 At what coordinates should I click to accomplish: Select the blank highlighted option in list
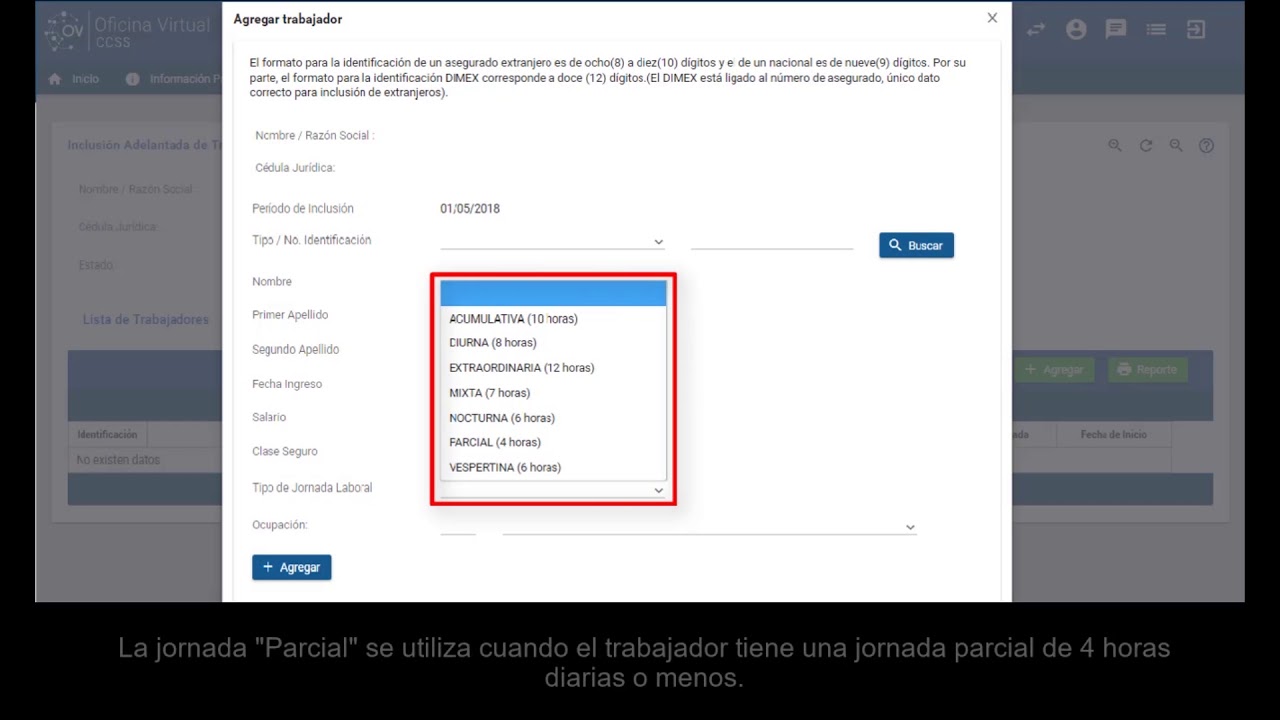tap(553, 293)
